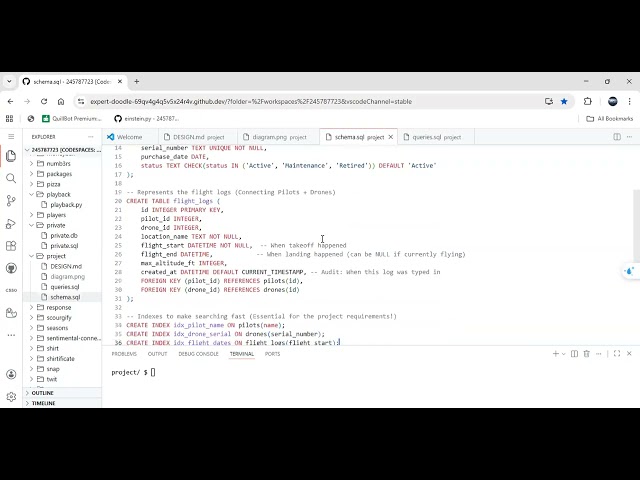Create a new terminal with plus icon

point(555,353)
